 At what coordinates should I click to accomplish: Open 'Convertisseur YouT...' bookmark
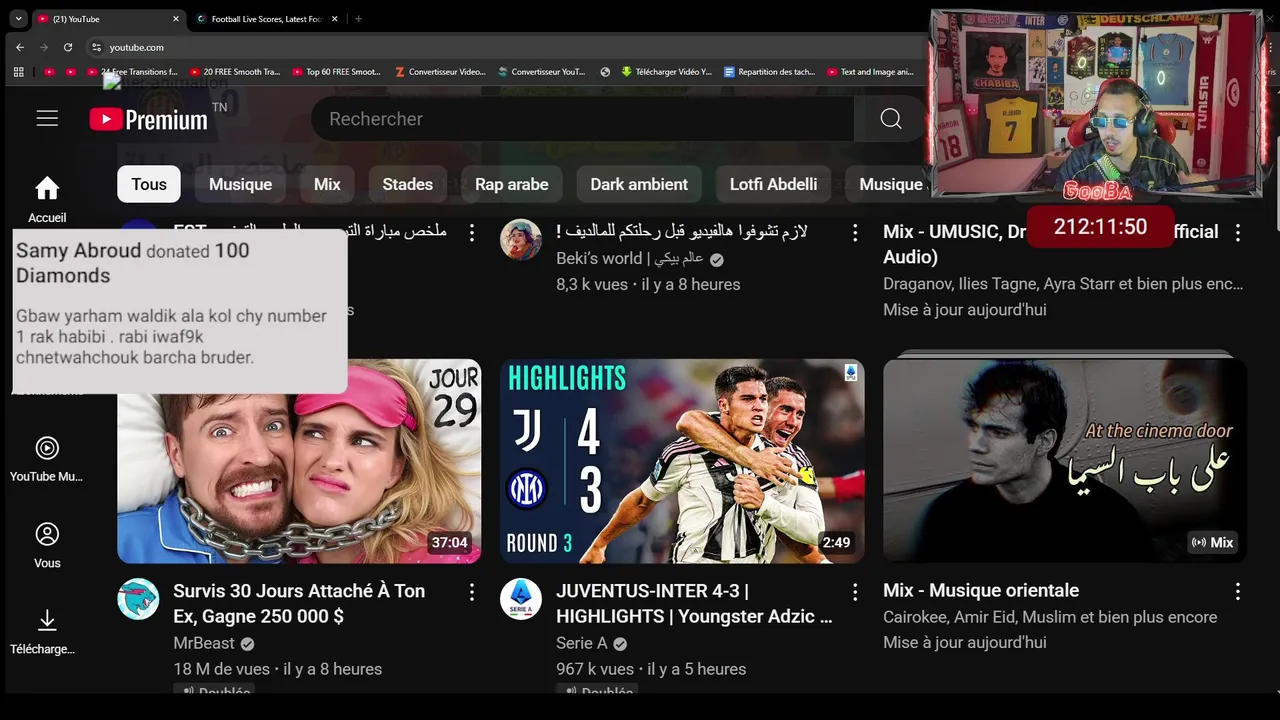[541, 72]
